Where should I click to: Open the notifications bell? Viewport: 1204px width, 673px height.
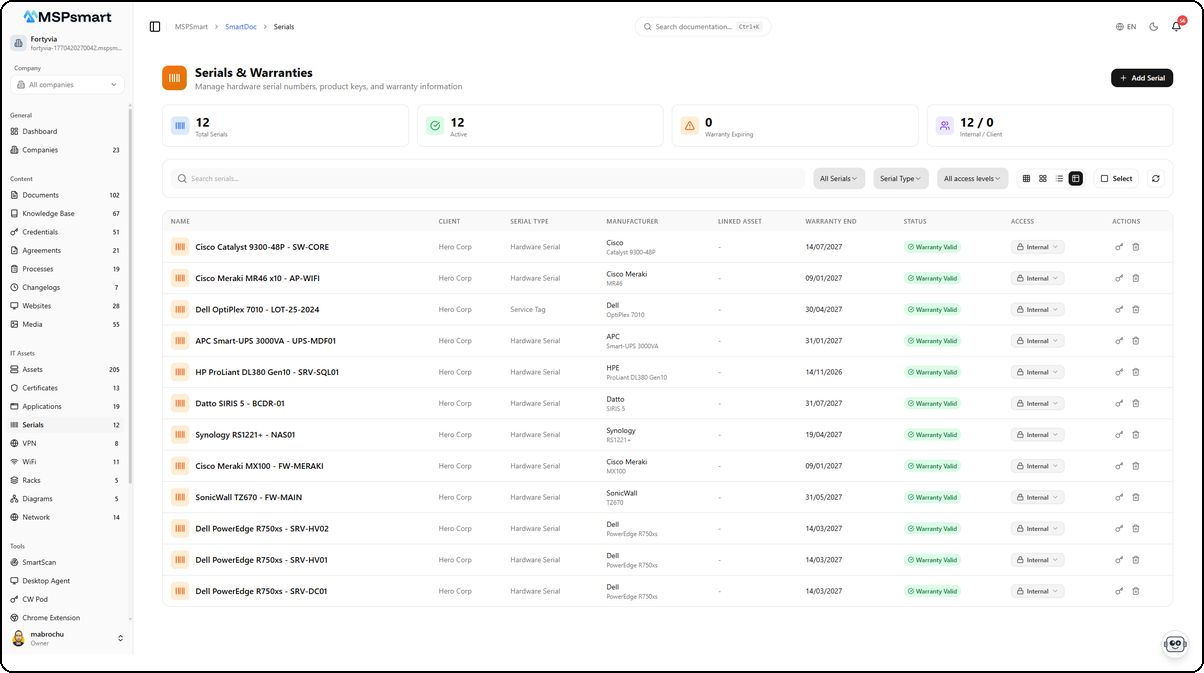pyautogui.click(x=1176, y=27)
